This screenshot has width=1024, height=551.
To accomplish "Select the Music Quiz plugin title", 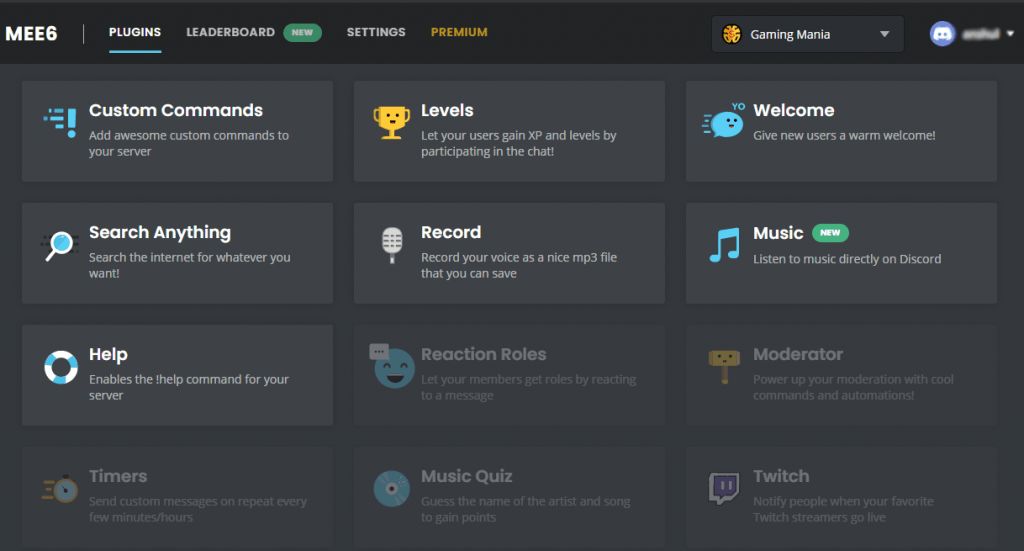I will click(x=467, y=477).
